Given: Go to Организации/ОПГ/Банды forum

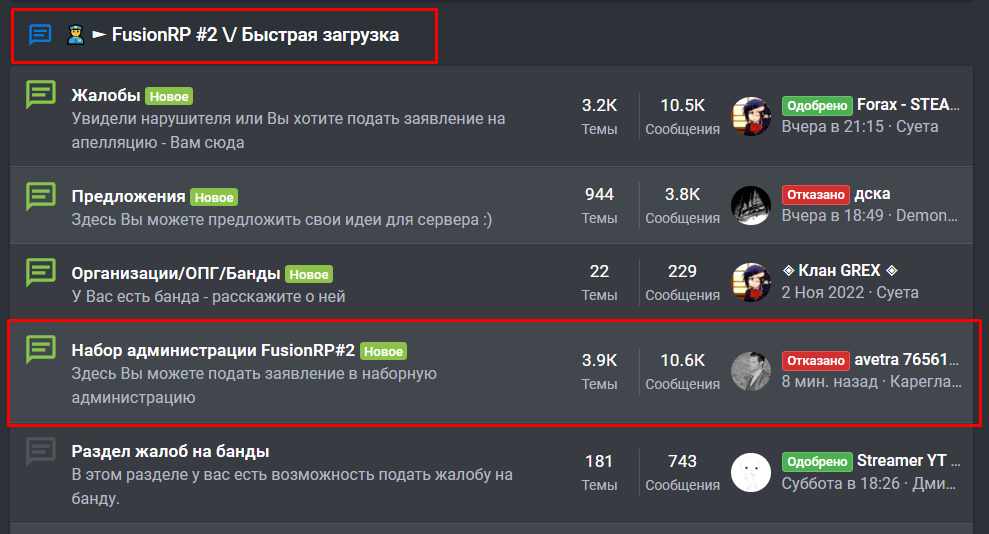Looking at the screenshot, I should pyautogui.click(x=175, y=273).
